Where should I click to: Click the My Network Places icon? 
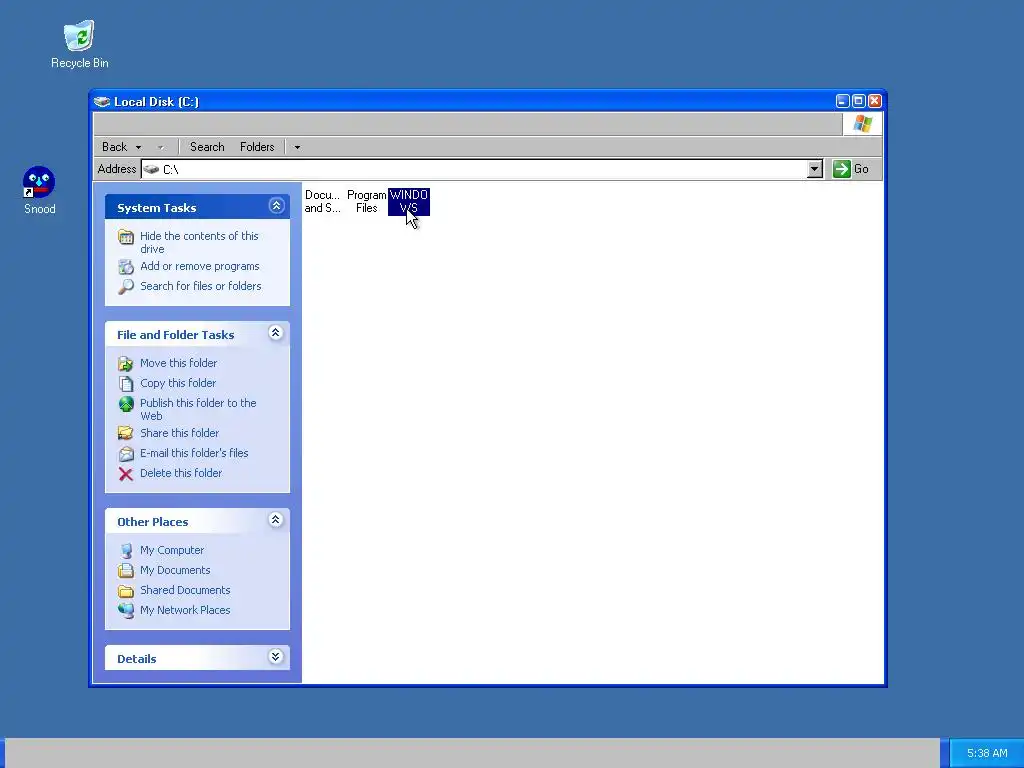(126, 611)
